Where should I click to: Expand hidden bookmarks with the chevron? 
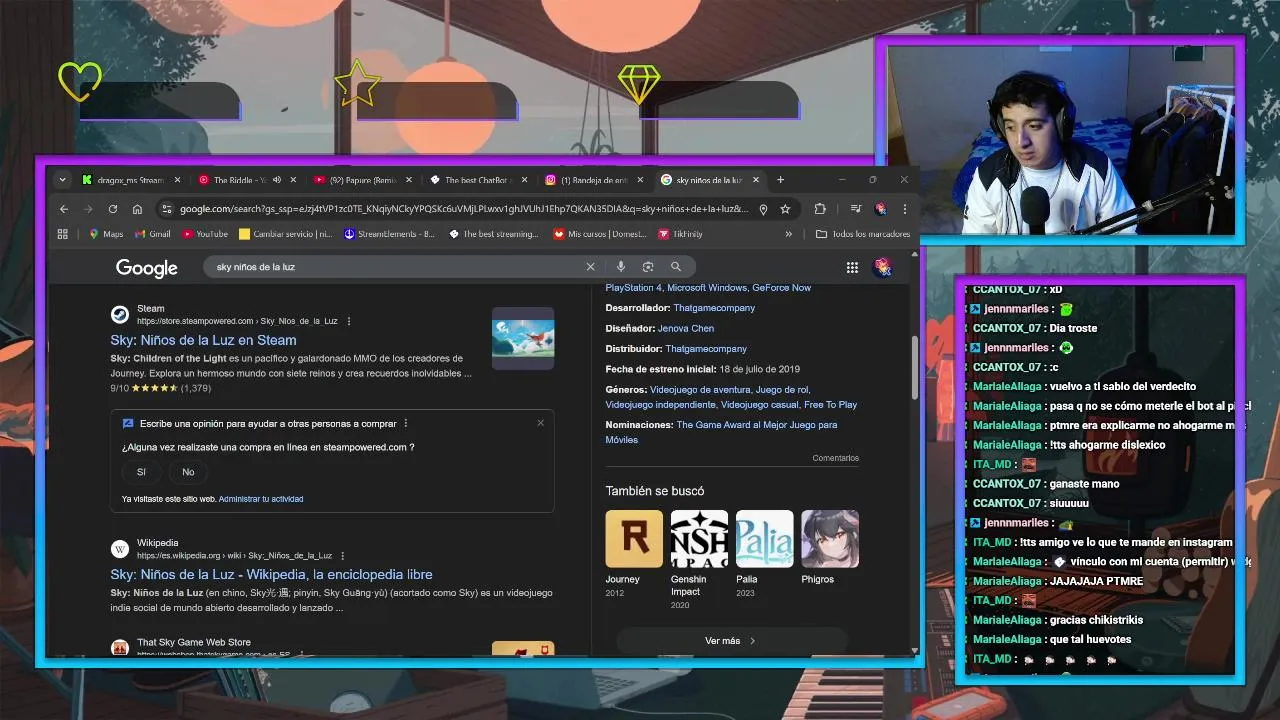pyautogui.click(x=788, y=234)
